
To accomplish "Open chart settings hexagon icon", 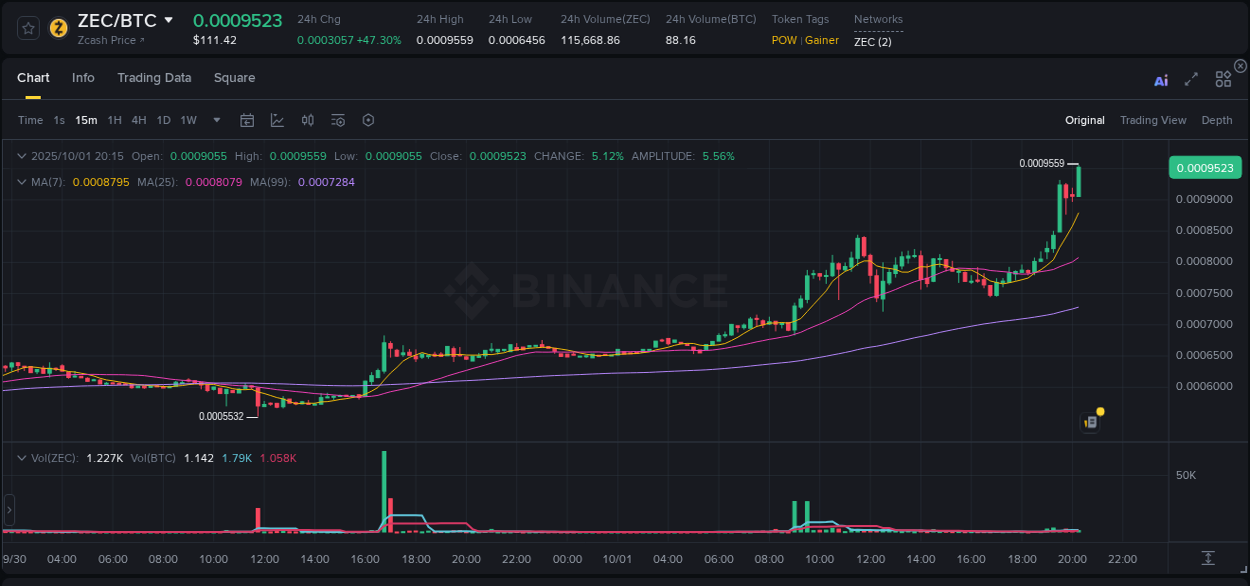I will 368,120.
